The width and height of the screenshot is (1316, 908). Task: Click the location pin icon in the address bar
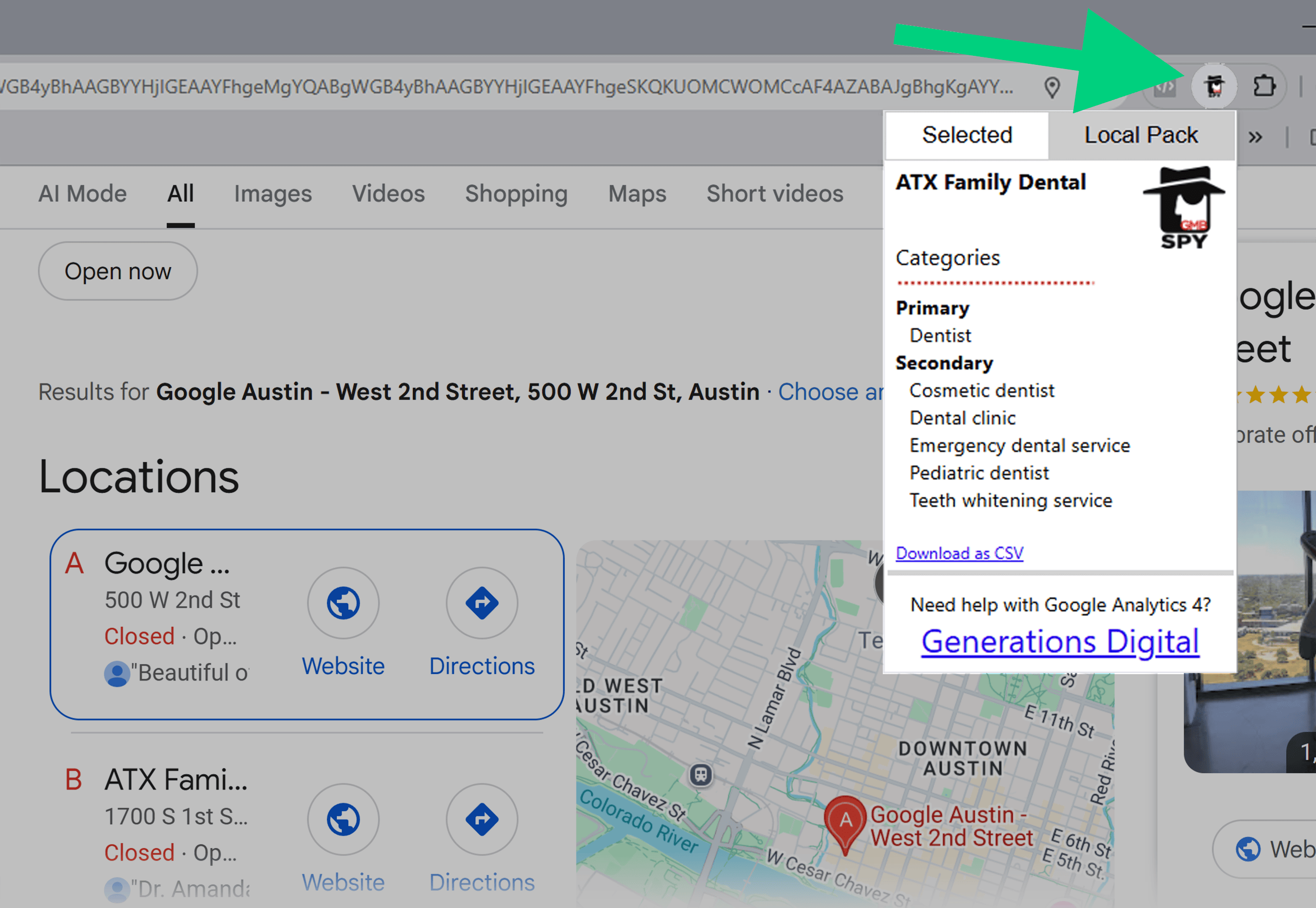coord(1052,87)
